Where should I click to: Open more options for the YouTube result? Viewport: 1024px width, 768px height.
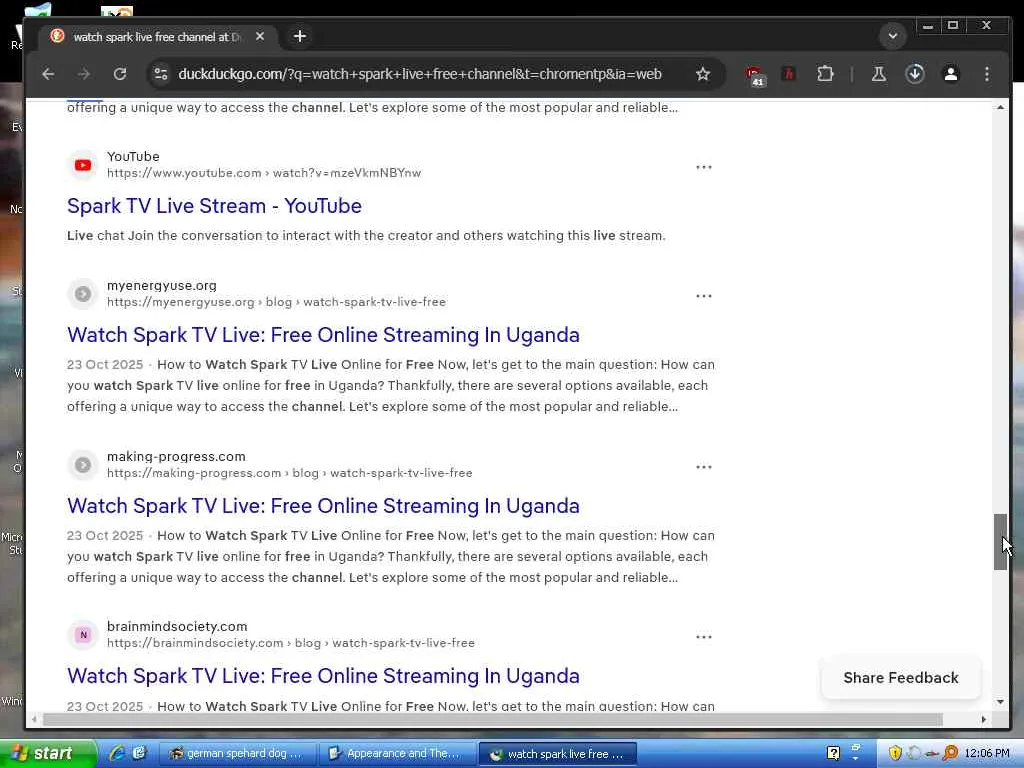(x=703, y=167)
